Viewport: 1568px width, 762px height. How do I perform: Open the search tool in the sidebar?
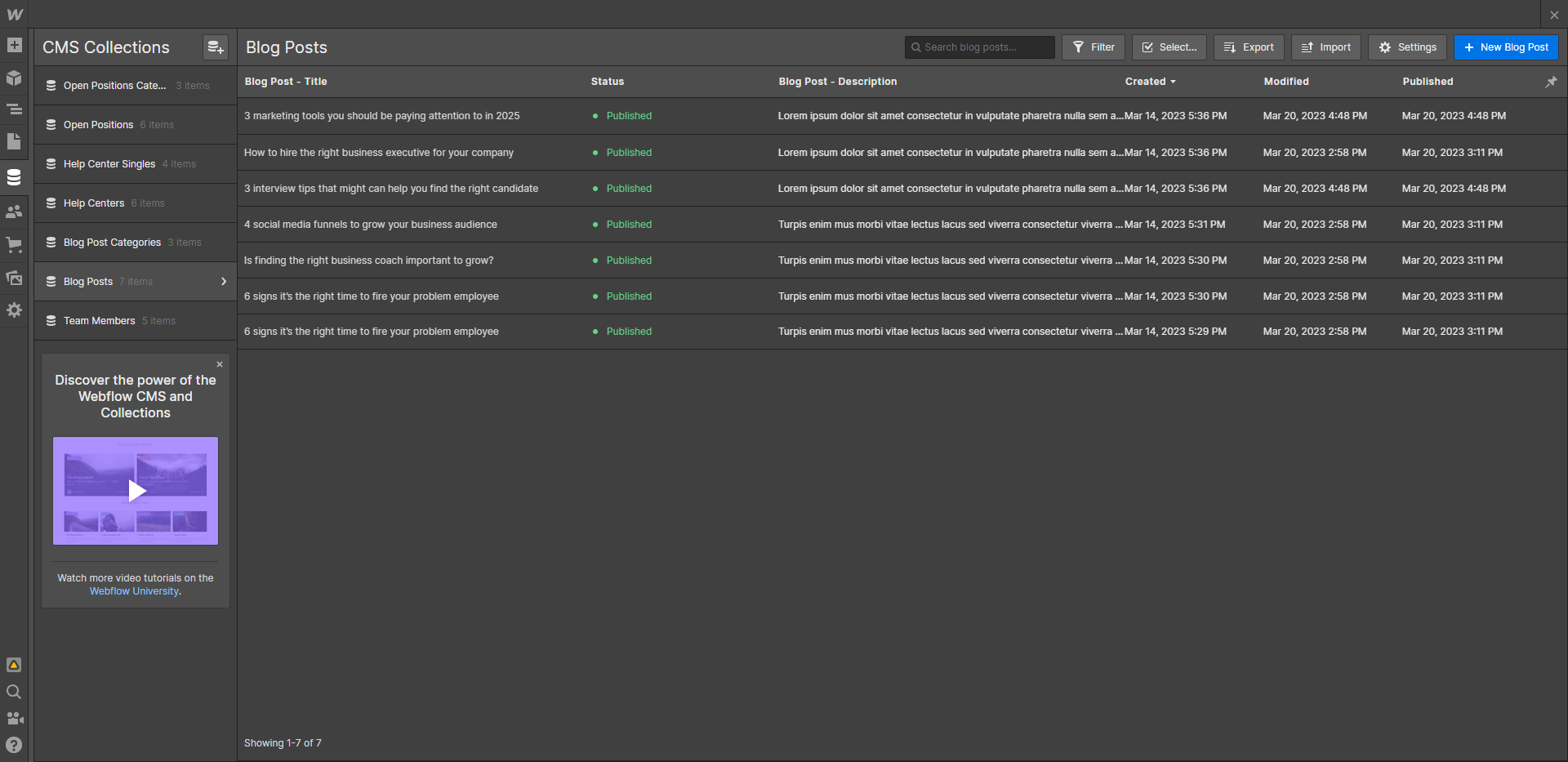pyautogui.click(x=14, y=692)
